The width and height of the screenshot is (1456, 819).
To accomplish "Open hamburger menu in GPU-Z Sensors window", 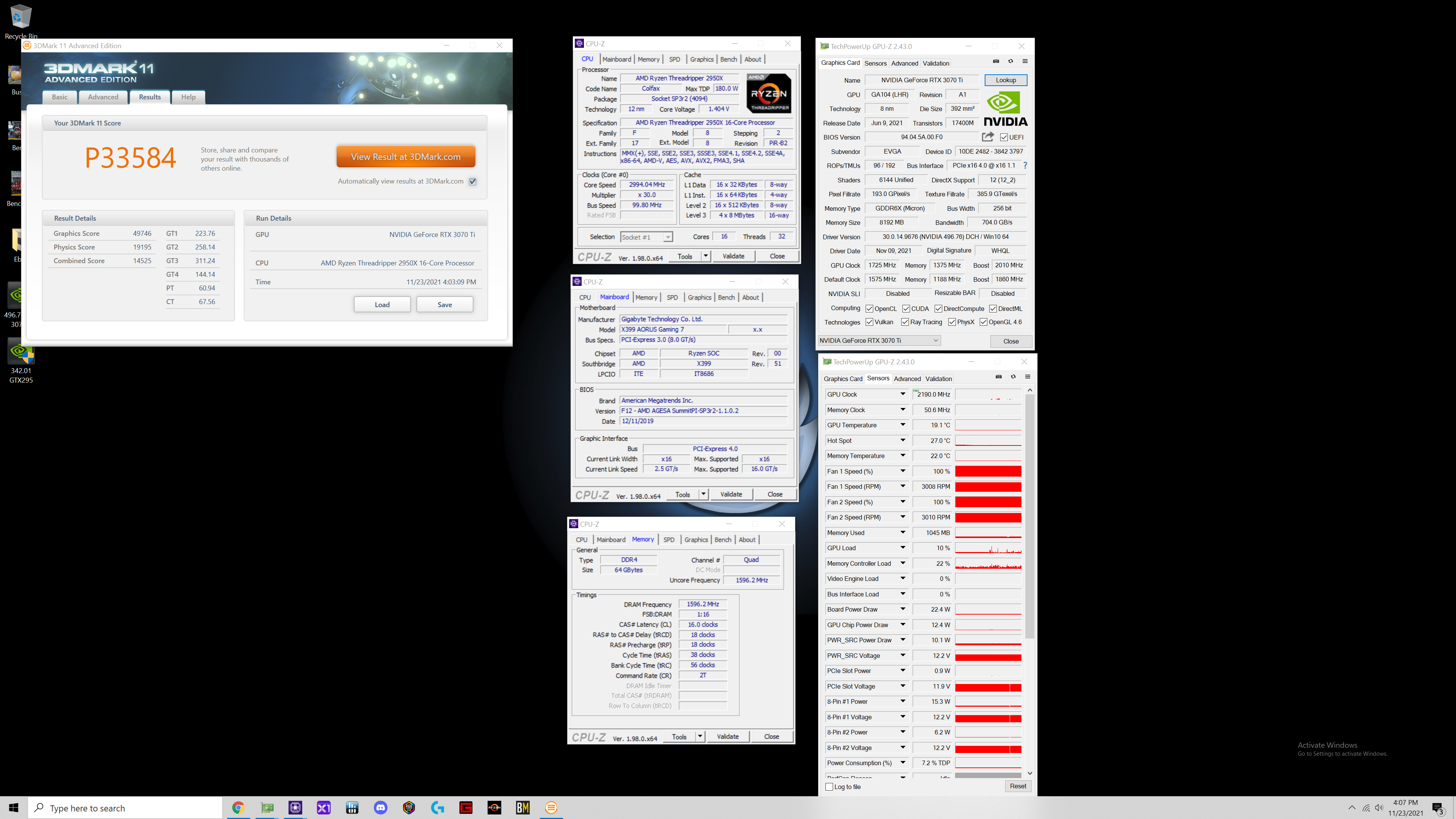I will [1028, 377].
